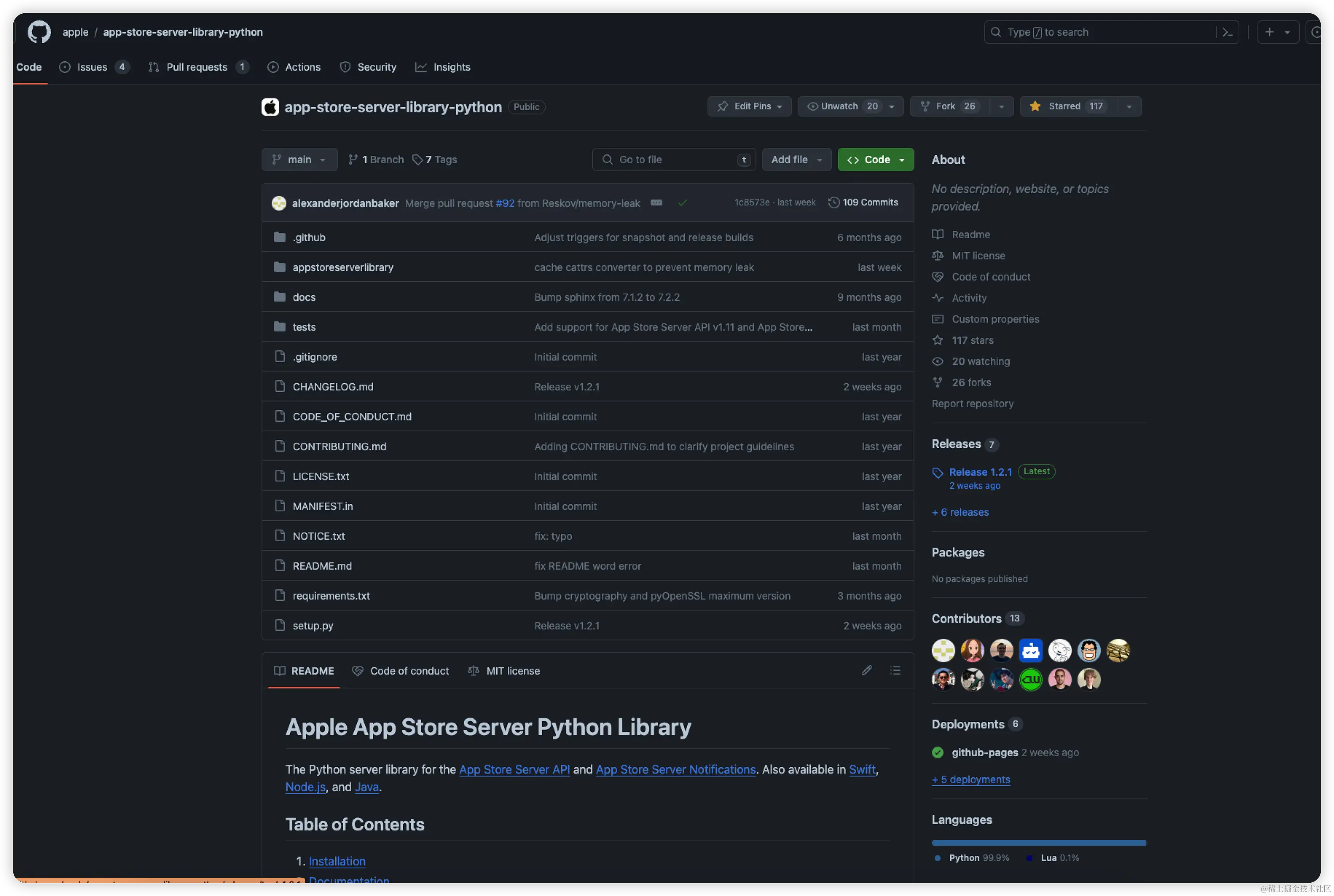Image resolution: width=1334 pixels, height=896 pixels.
Task: Select the Code of conduct README tab
Action: click(401, 671)
